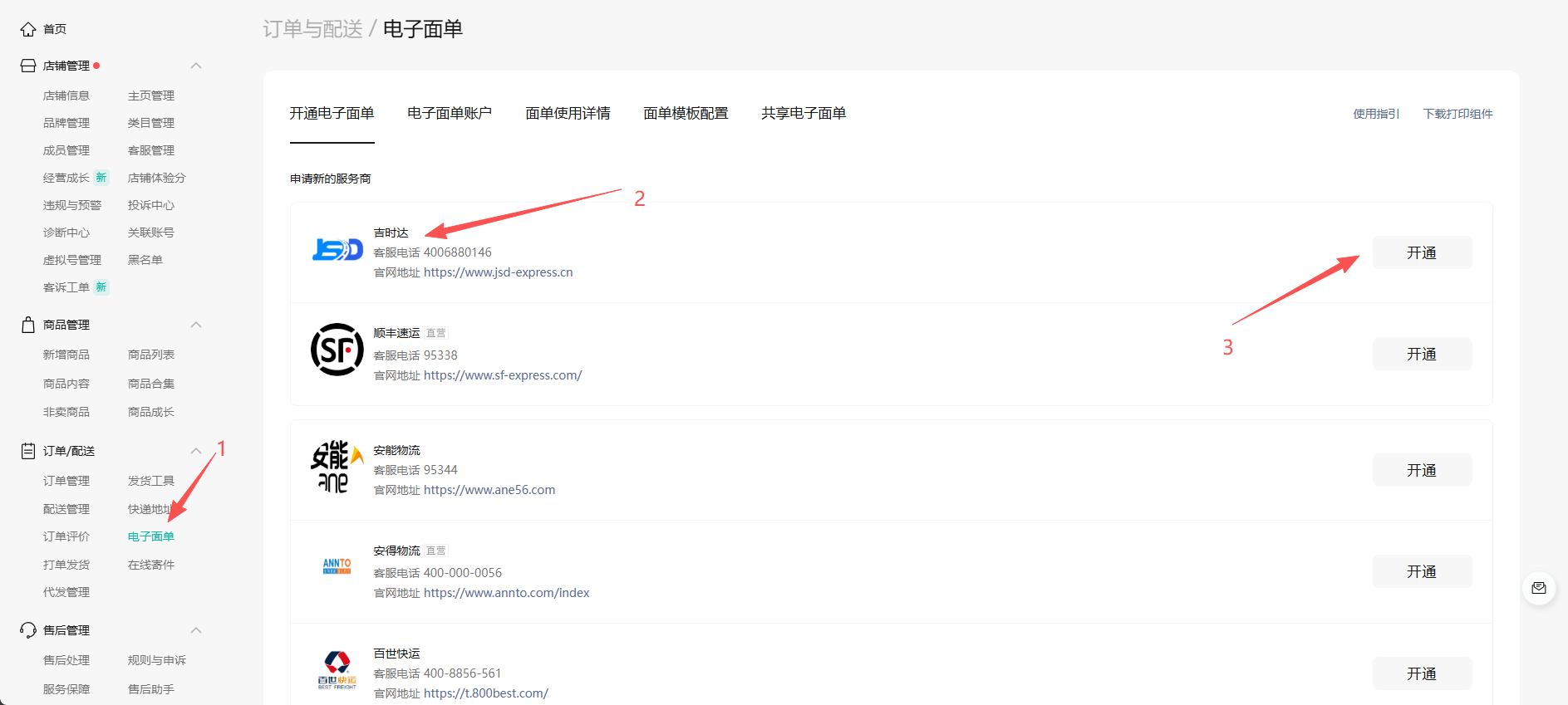Click the ANNTO logistics logo

337,566
